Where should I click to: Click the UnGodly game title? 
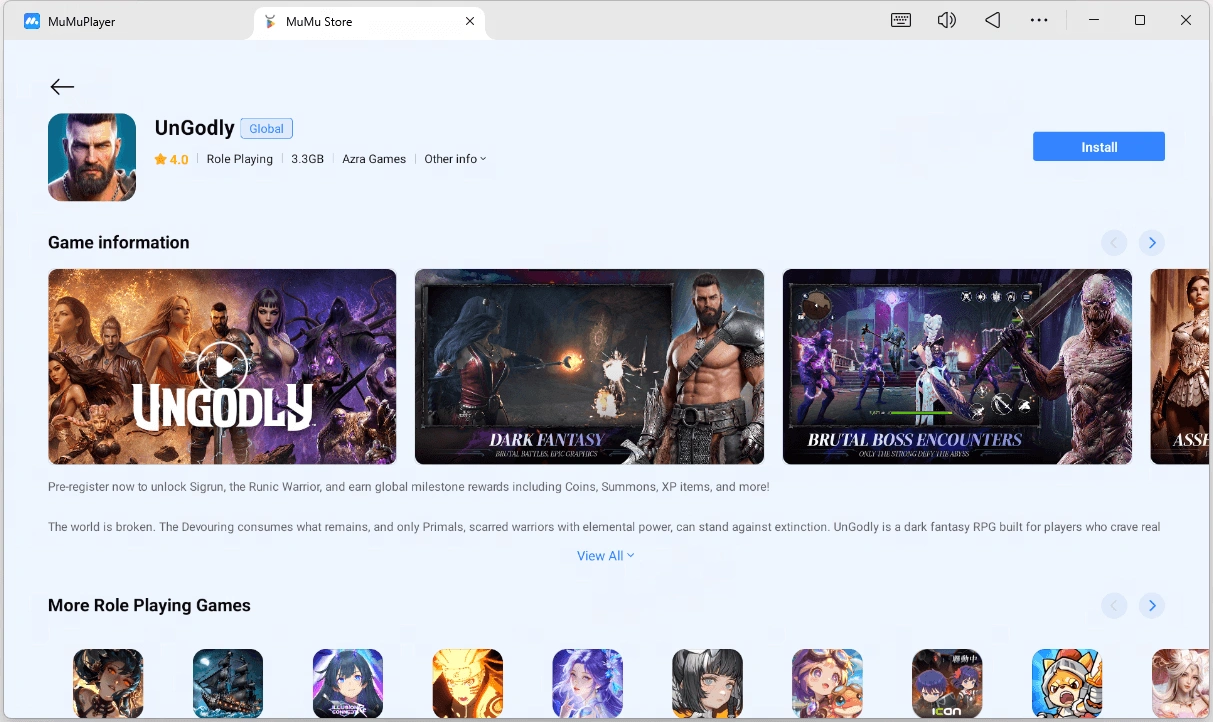click(x=194, y=128)
